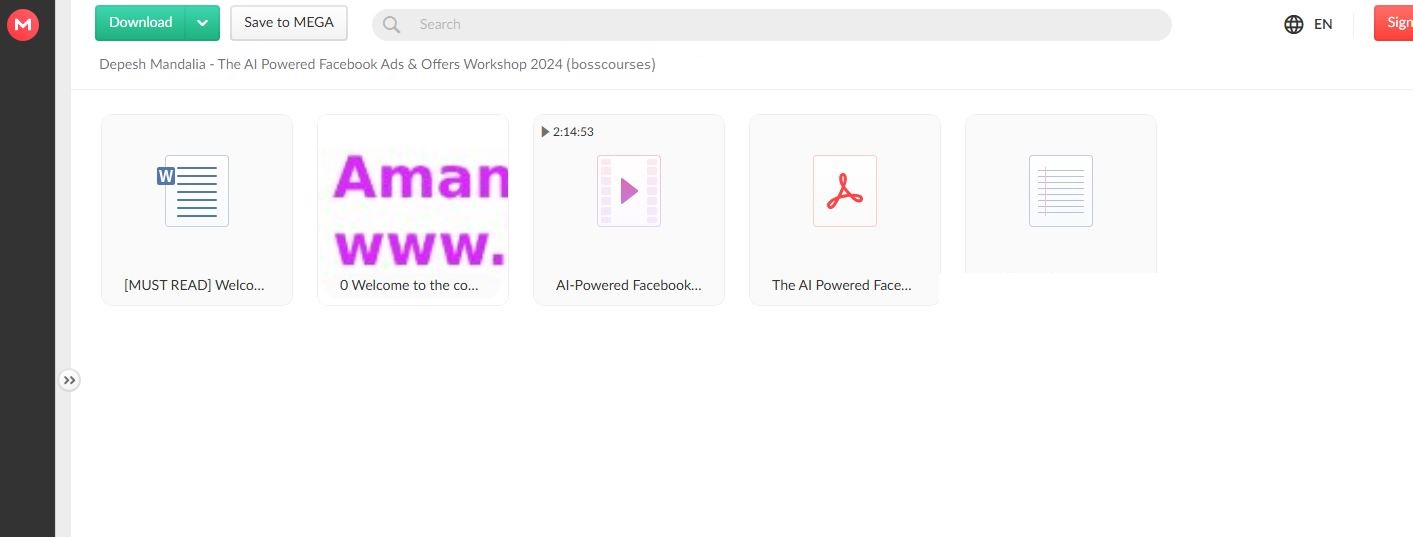Click the "AI-Powered Facebook..." file name
1413x537 pixels.
(628, 285)
